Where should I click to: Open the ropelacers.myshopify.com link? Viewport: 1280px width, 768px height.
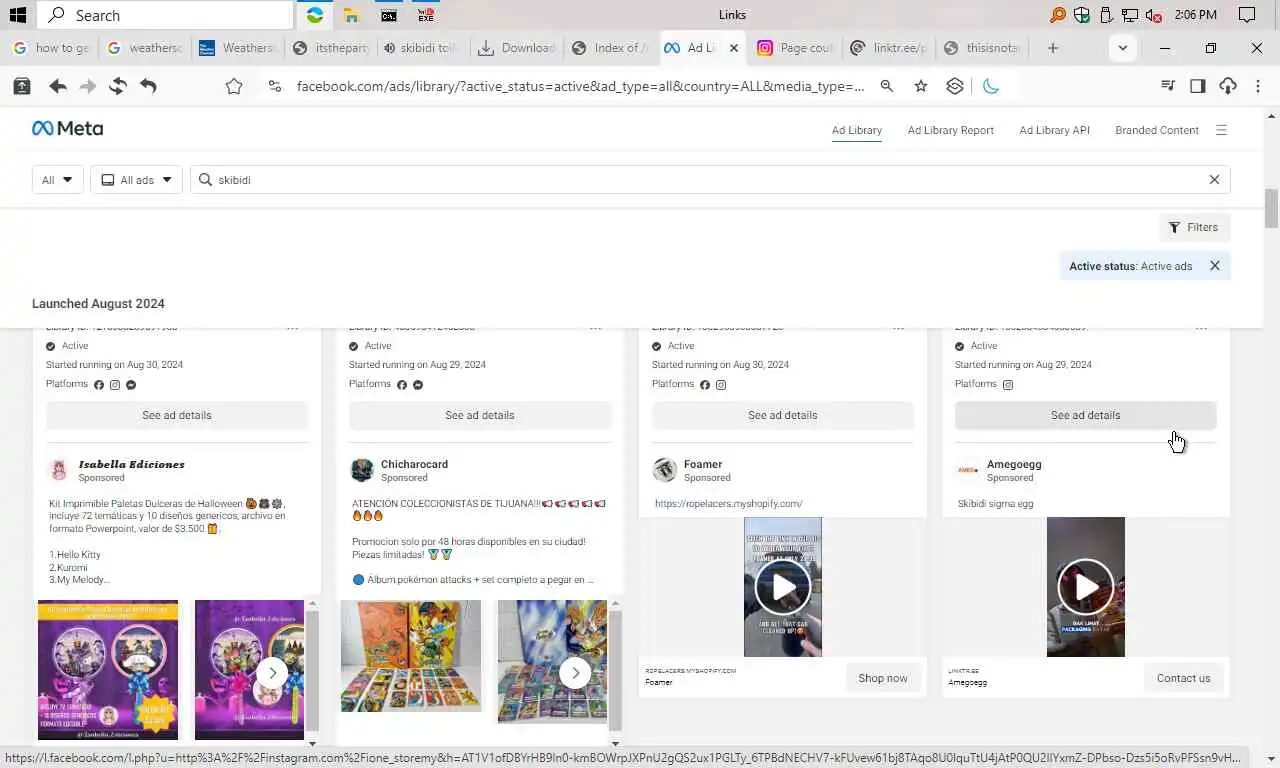pyautogui.click(x=728, y=504)
